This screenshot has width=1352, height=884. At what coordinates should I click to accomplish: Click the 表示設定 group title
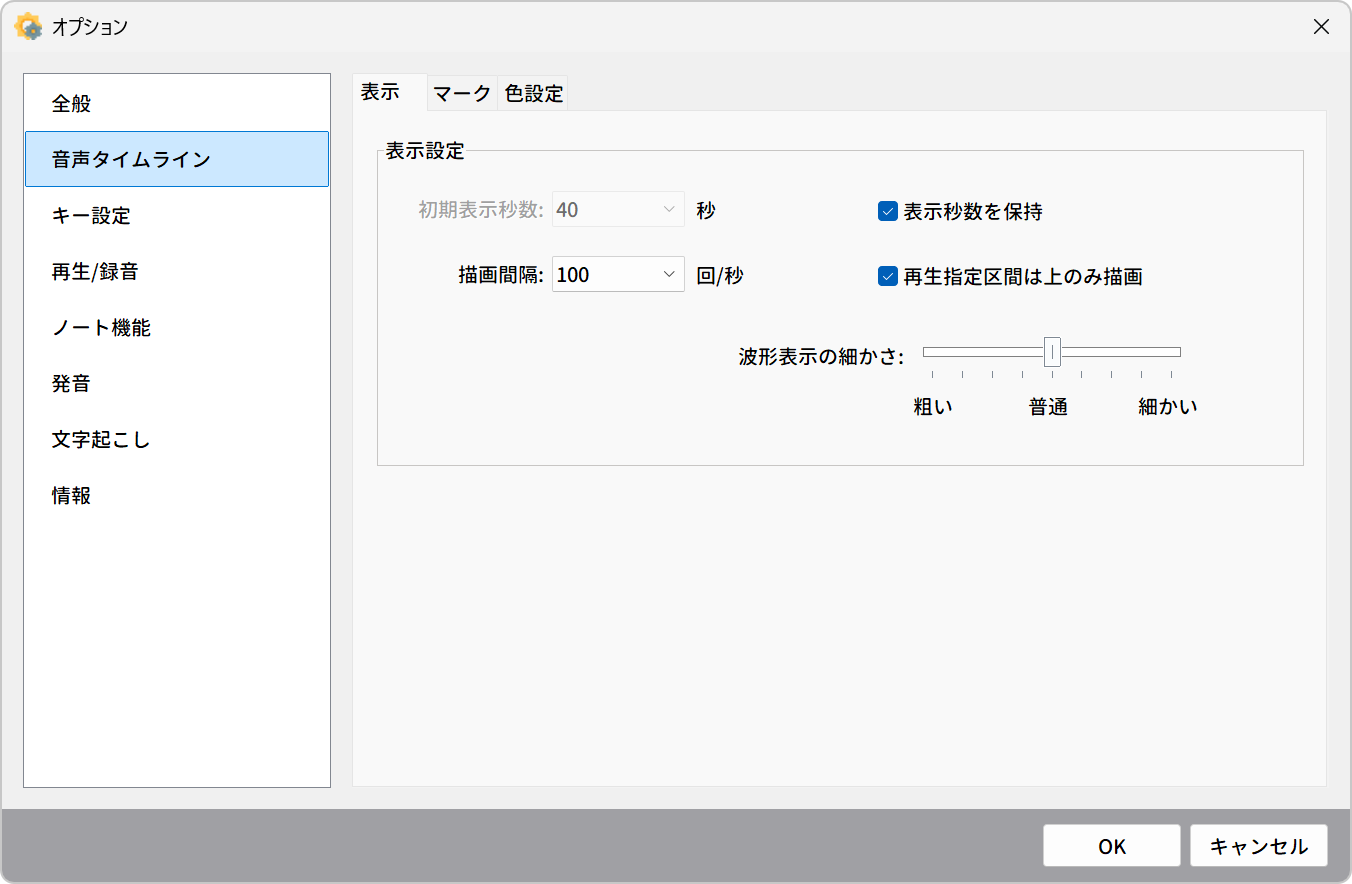(425, 152)
